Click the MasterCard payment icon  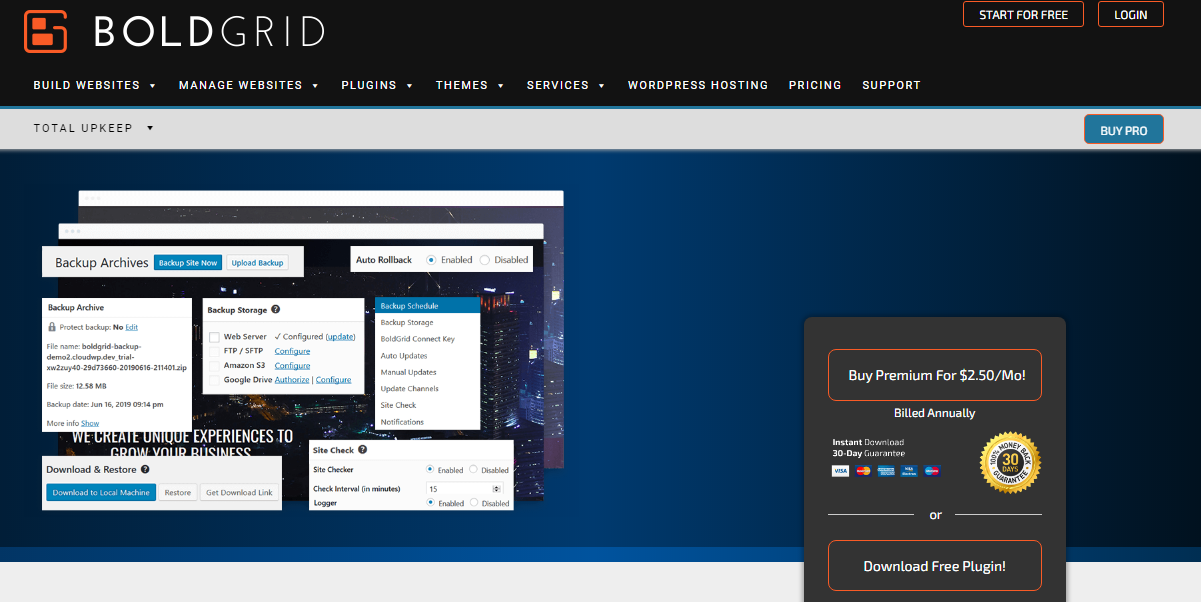(863, 470)
